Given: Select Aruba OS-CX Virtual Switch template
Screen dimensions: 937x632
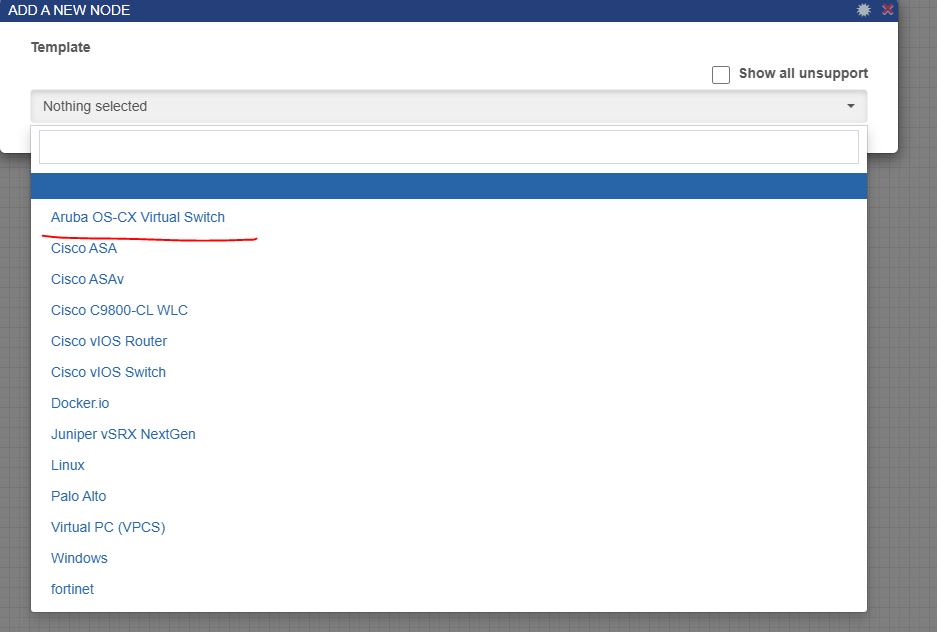Looking at the screenshot, I should [x=138, y=217].
